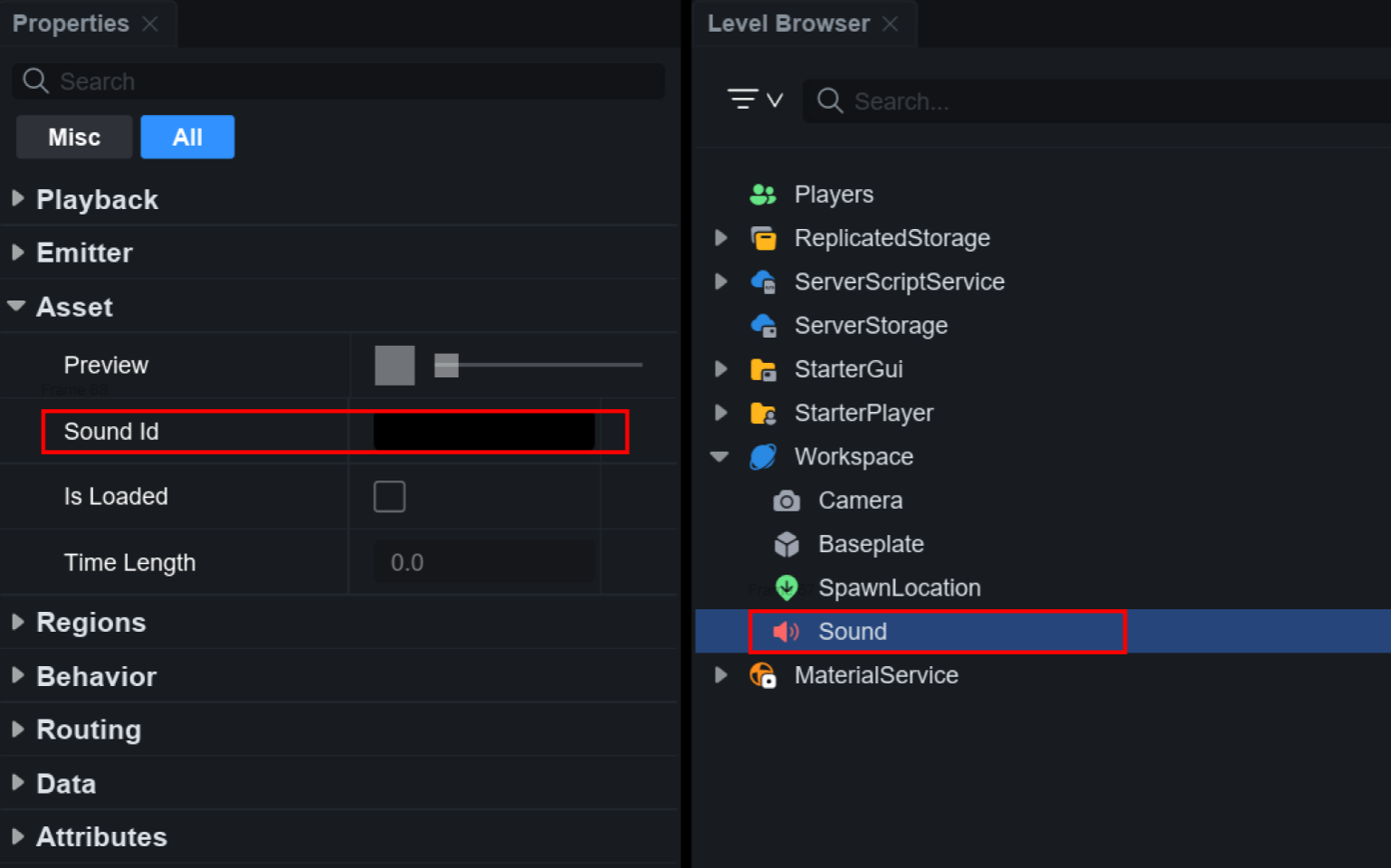Click the Camera icon in Workspace
Screen dimensions: 1391x868
coord(786,501)
